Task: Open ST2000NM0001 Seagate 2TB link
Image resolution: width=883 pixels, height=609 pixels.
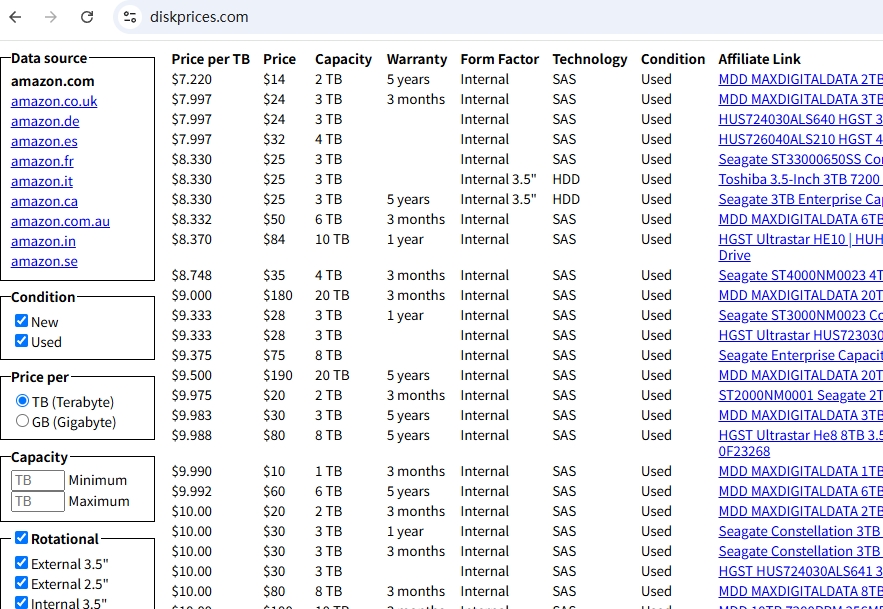Action: click(800, 395)
